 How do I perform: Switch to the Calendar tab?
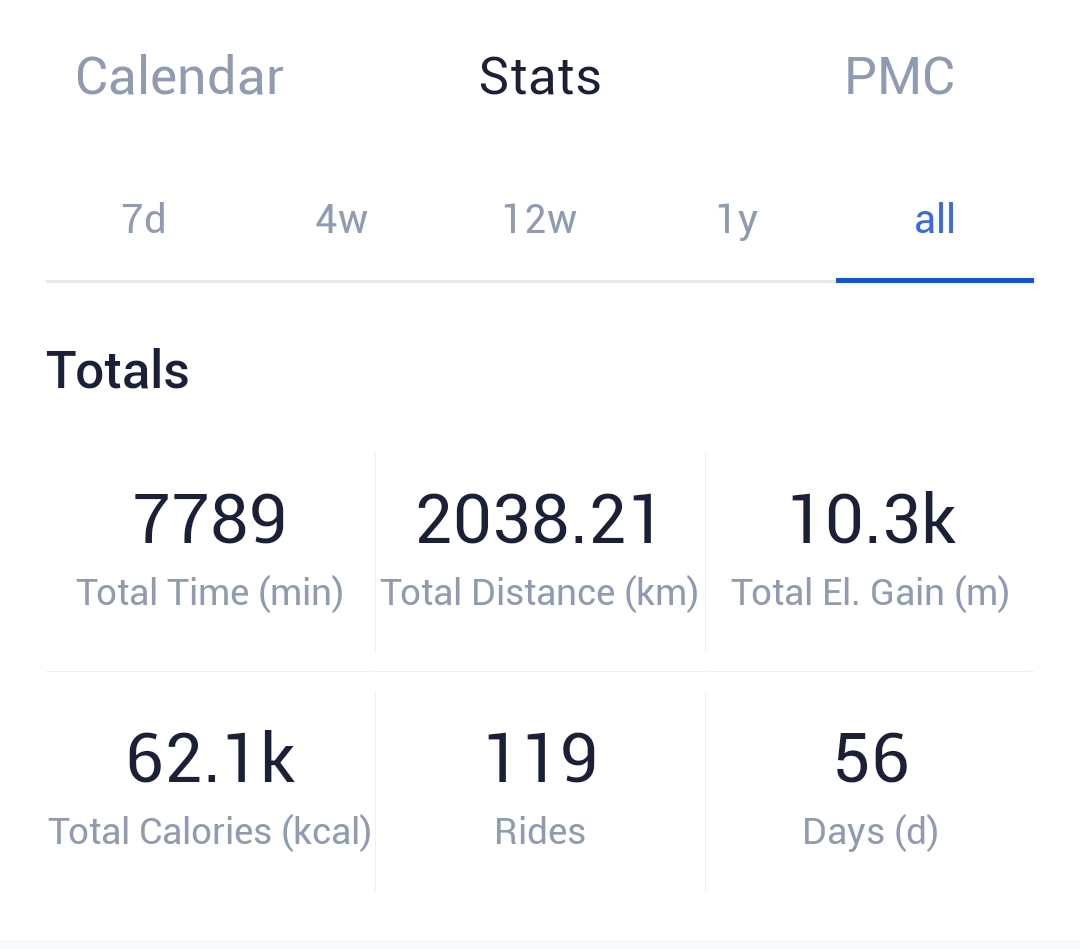point(180,76)
